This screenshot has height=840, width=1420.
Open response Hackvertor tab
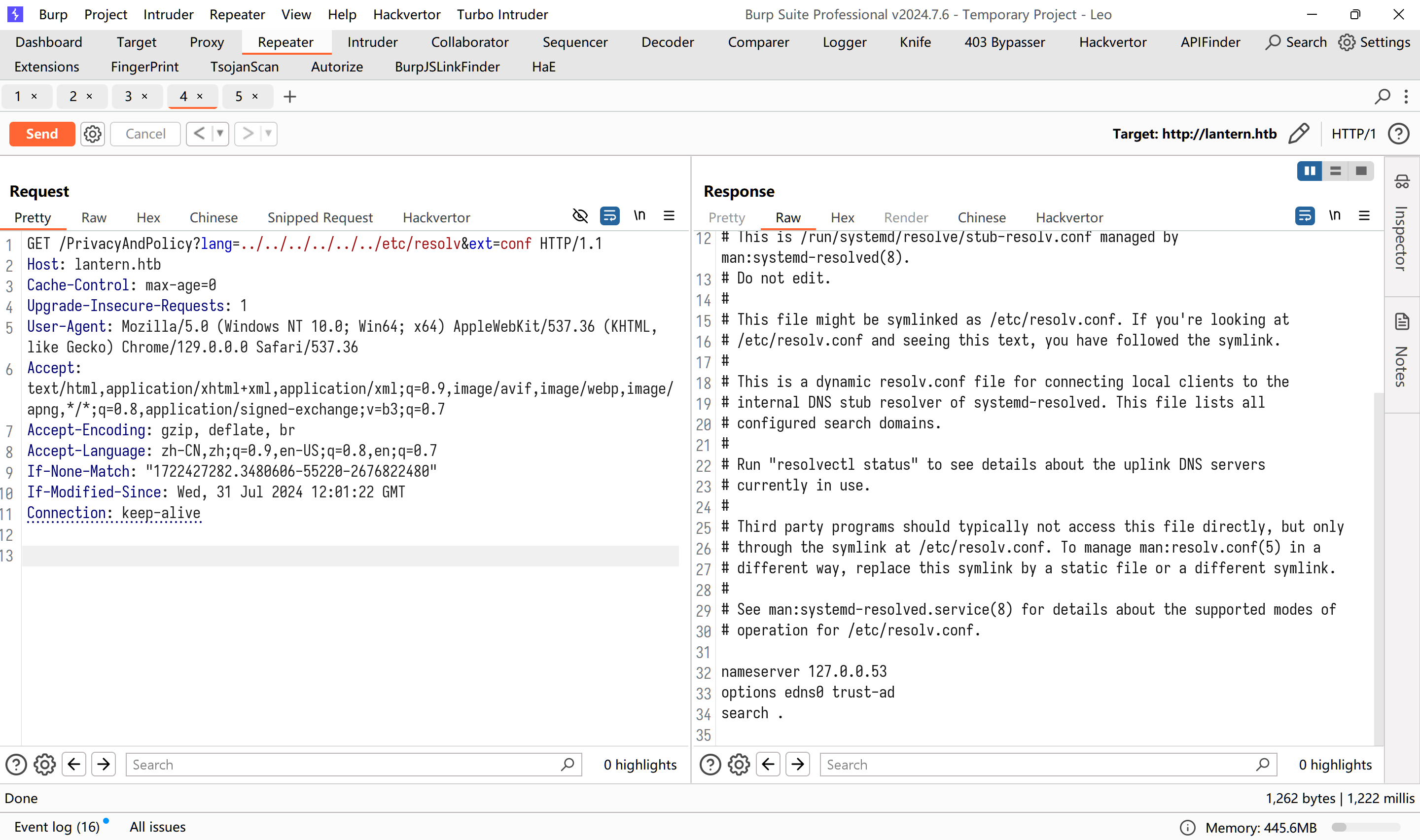click(1069, 217)
